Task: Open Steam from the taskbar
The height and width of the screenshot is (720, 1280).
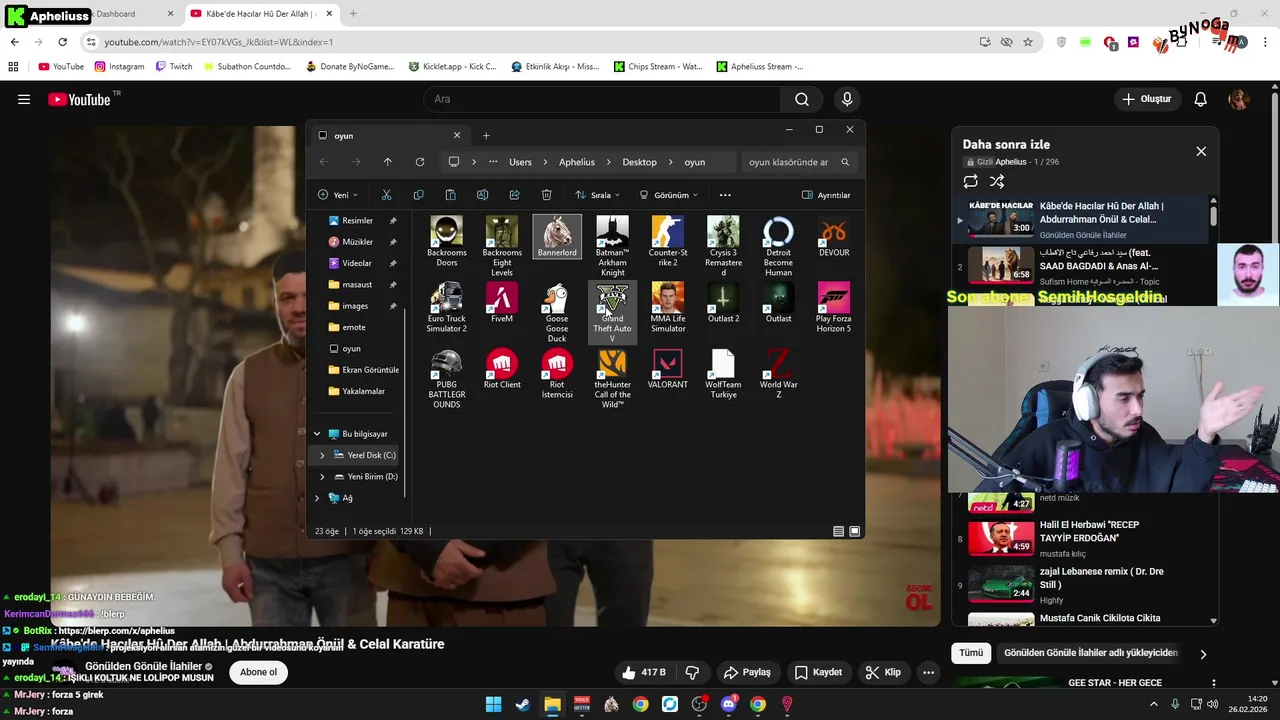Action: (522, 705)
